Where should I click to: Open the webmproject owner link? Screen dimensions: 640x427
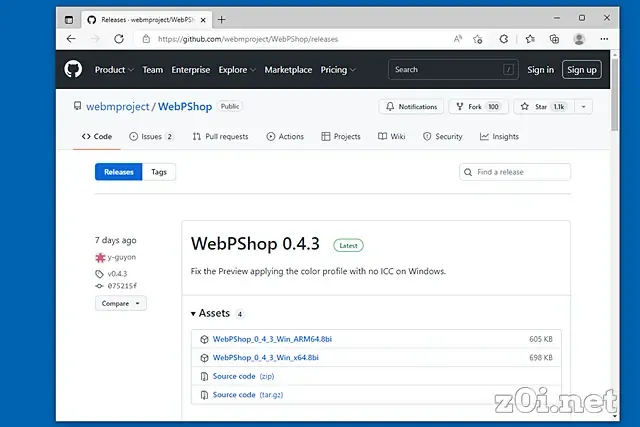pyautogui.click(x=118, y=107)
